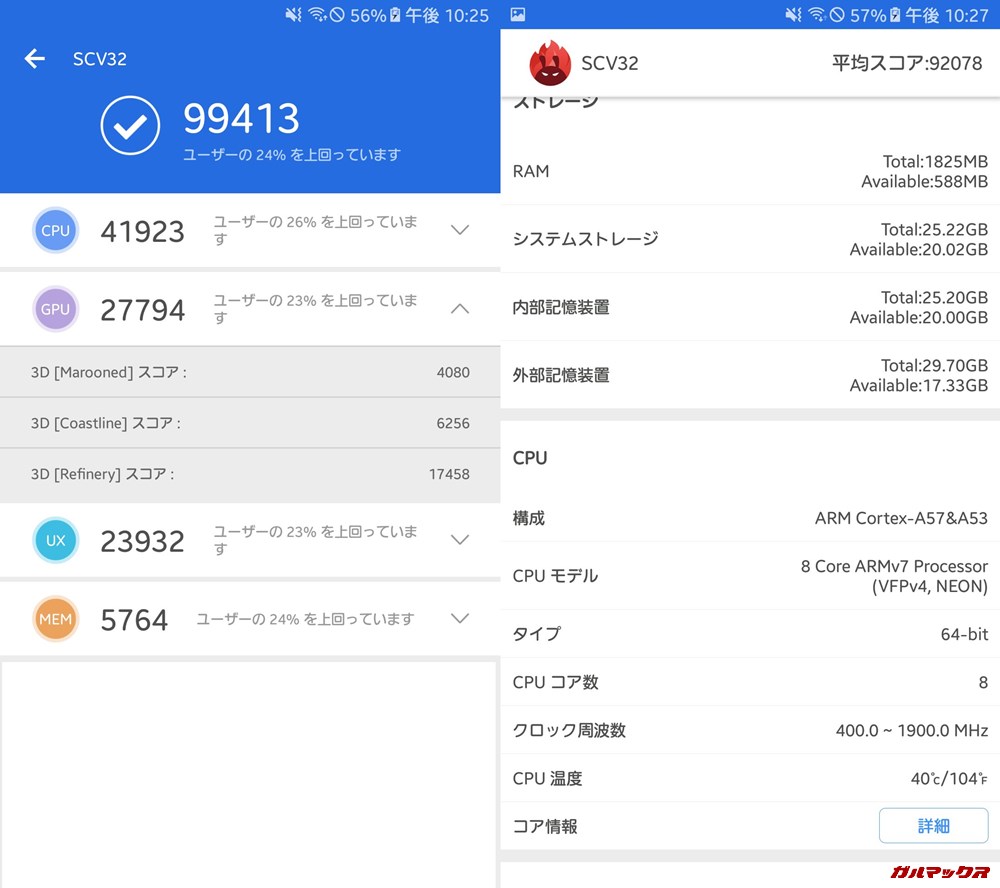
Task: Toggle the mute indicator in status bar
Action: [793, 13]
